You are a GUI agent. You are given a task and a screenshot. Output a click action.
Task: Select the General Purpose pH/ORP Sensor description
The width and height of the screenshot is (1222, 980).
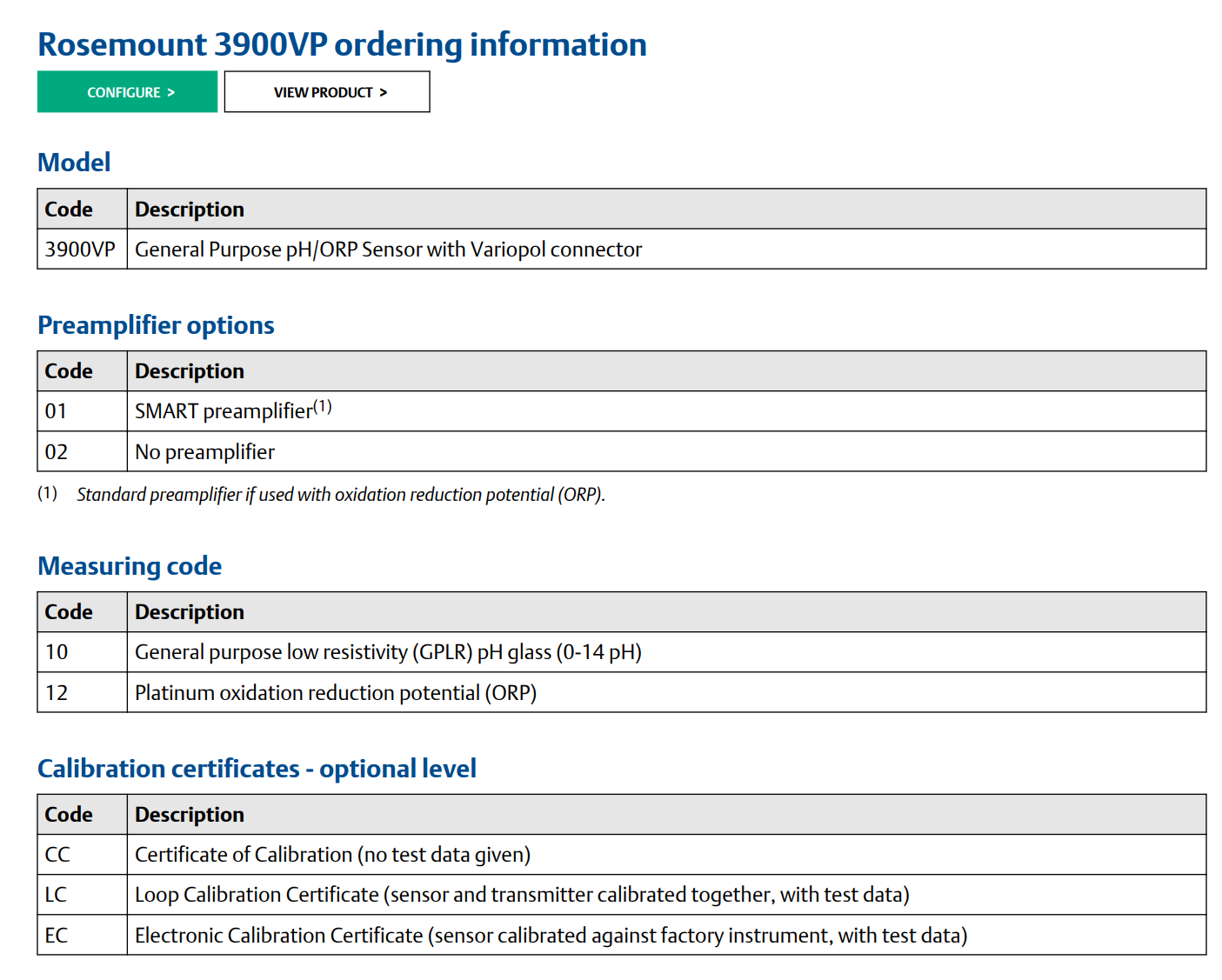coord(388,250)
